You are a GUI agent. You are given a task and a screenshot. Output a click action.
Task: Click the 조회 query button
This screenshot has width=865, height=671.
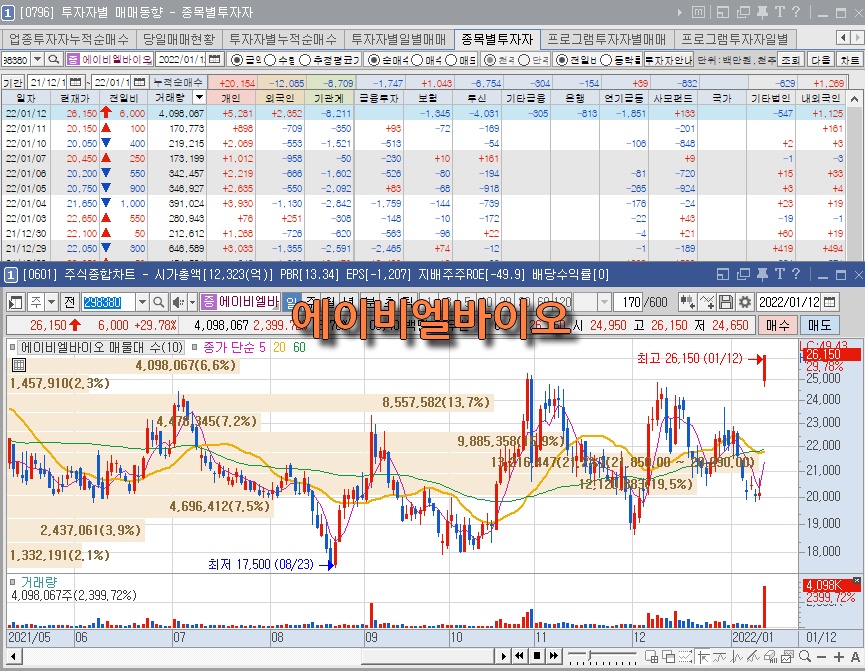pos(791,59)
